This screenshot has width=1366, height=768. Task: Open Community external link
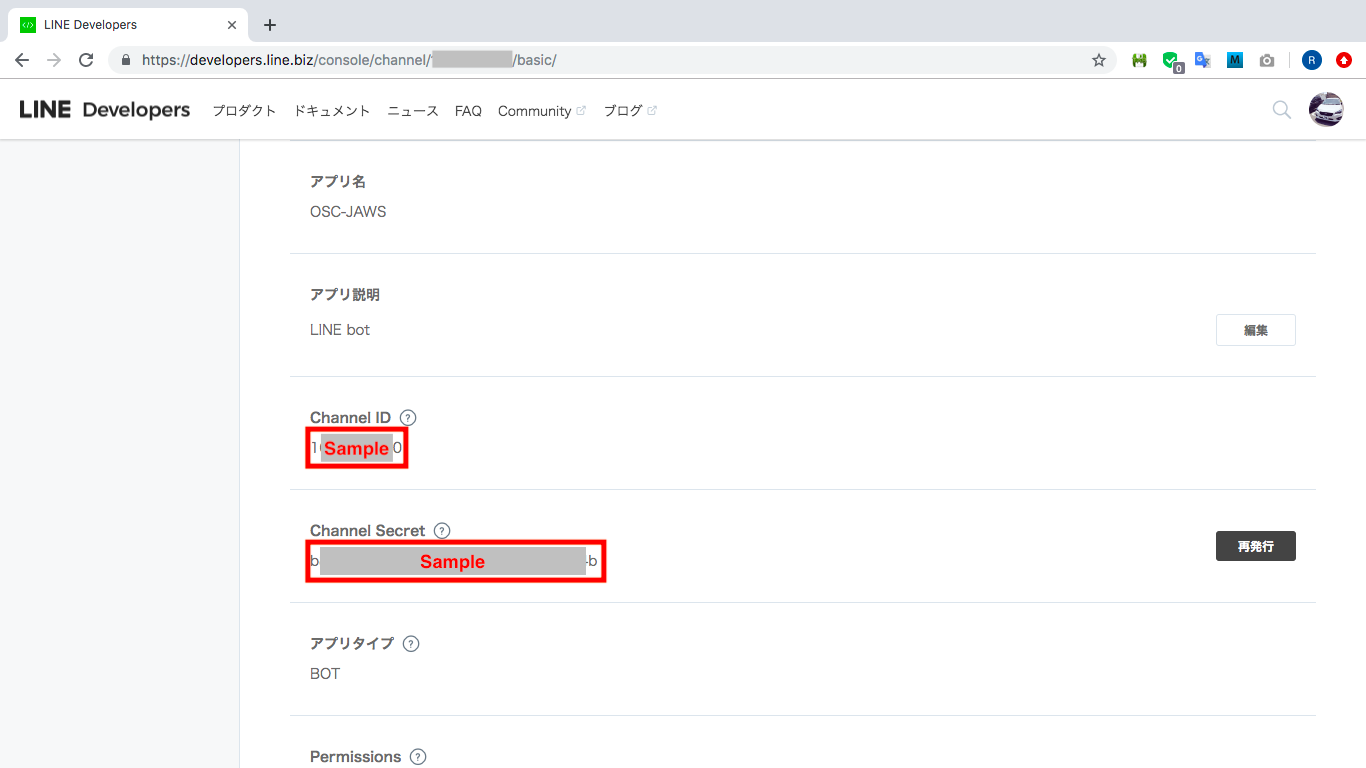coord(541,111)
